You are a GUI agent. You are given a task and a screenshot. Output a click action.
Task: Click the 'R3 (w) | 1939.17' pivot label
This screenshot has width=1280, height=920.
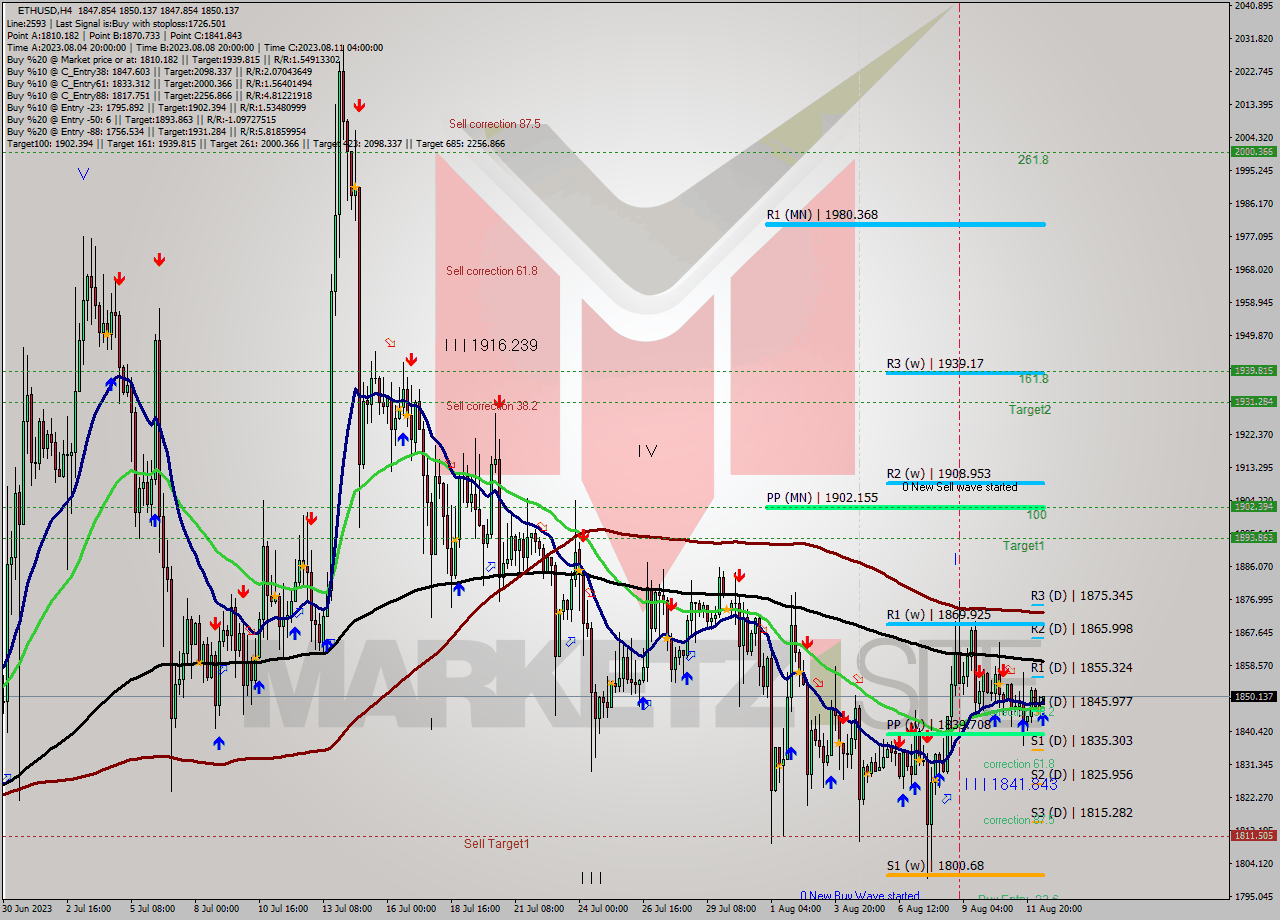tap(935, 364)
